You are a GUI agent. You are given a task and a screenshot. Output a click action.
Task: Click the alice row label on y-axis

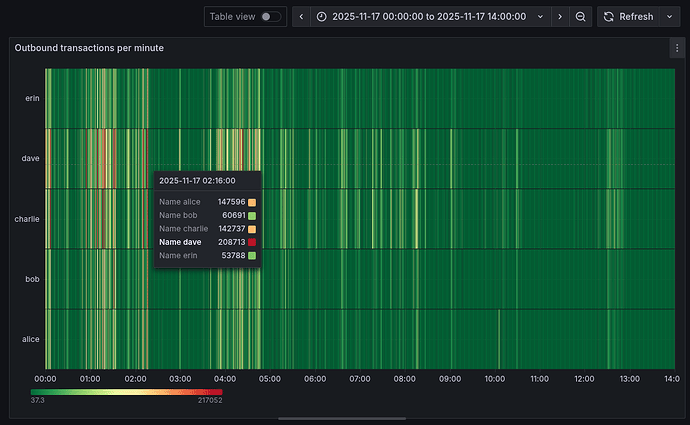(x=30, y=339)
